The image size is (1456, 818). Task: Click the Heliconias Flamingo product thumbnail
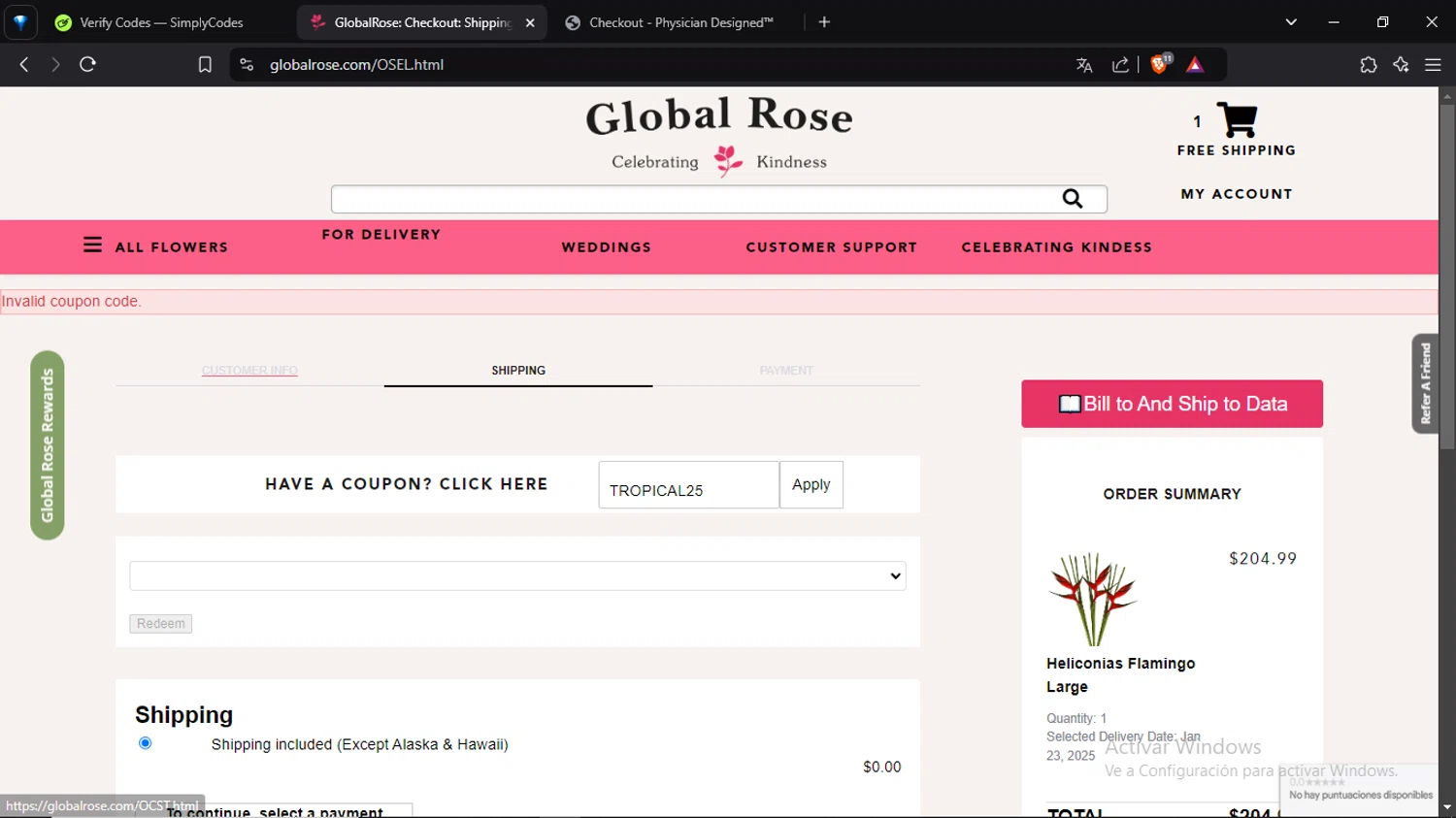pos(1093,598)
